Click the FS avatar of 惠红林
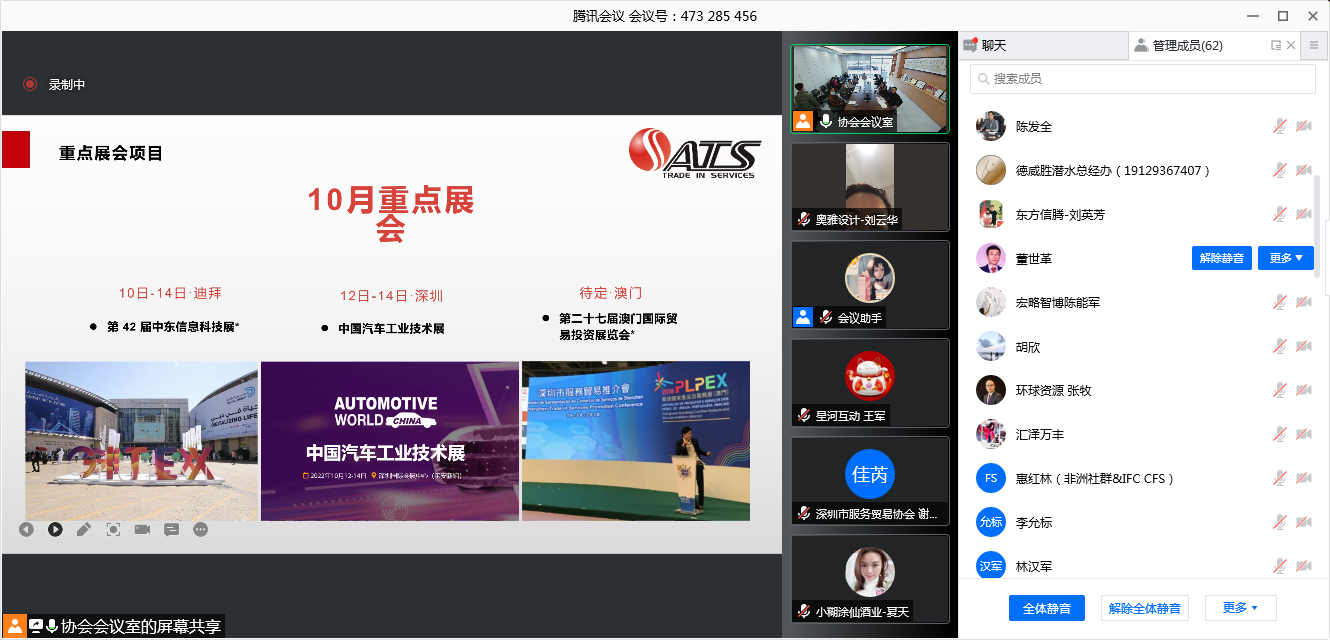1330x640 pixels. [990, 478]
